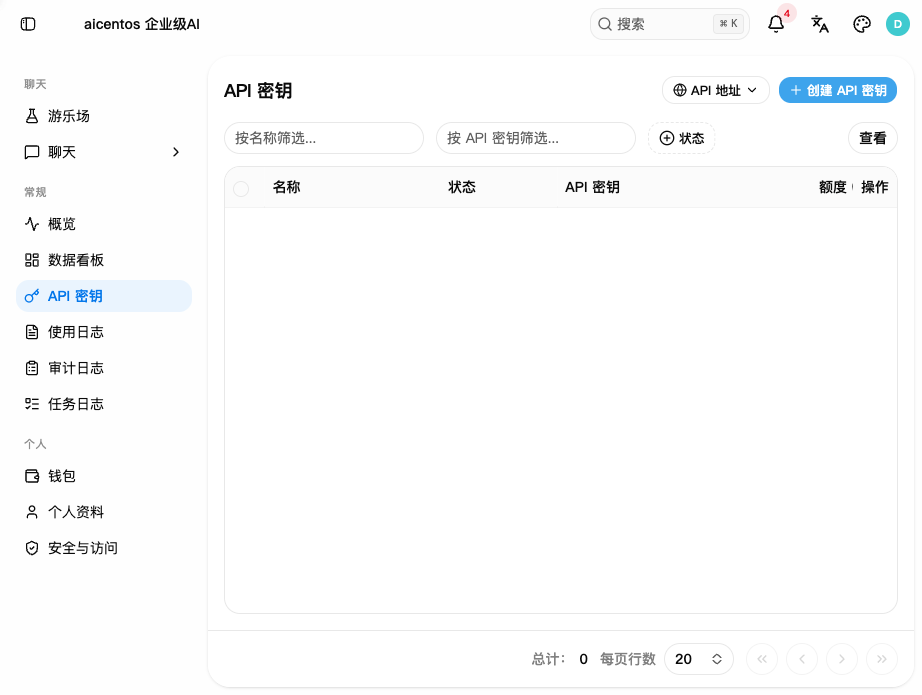Click the 使用日志 document icon
The image size is (922, 695).
point(32,332)
